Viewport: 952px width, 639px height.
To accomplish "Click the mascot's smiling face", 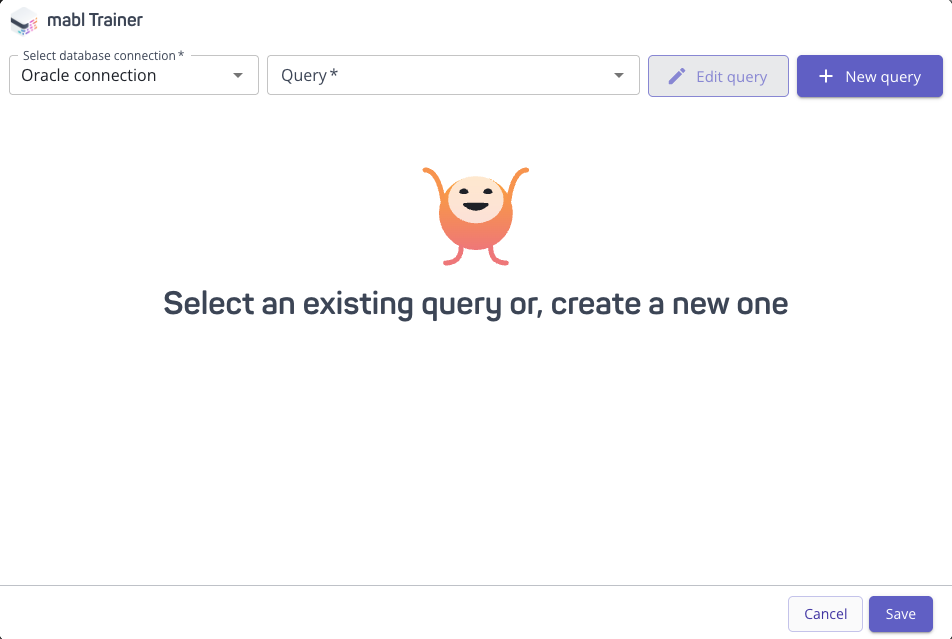I will point(476,200).
